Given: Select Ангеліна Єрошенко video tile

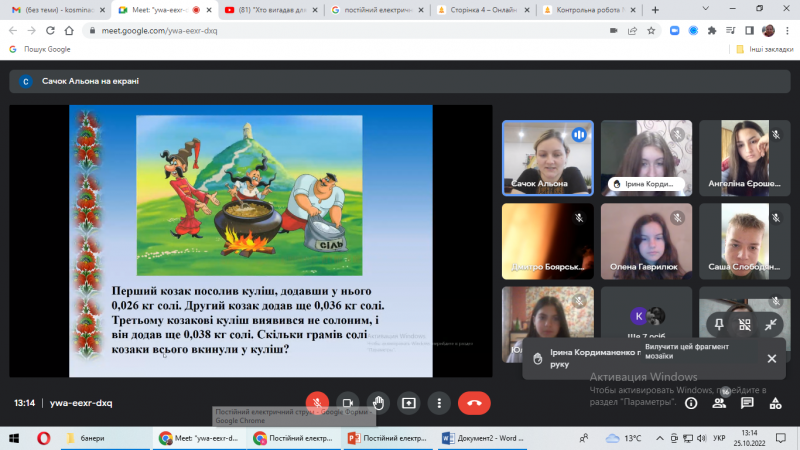Looking at the screenshot, I should coord(744,158).
